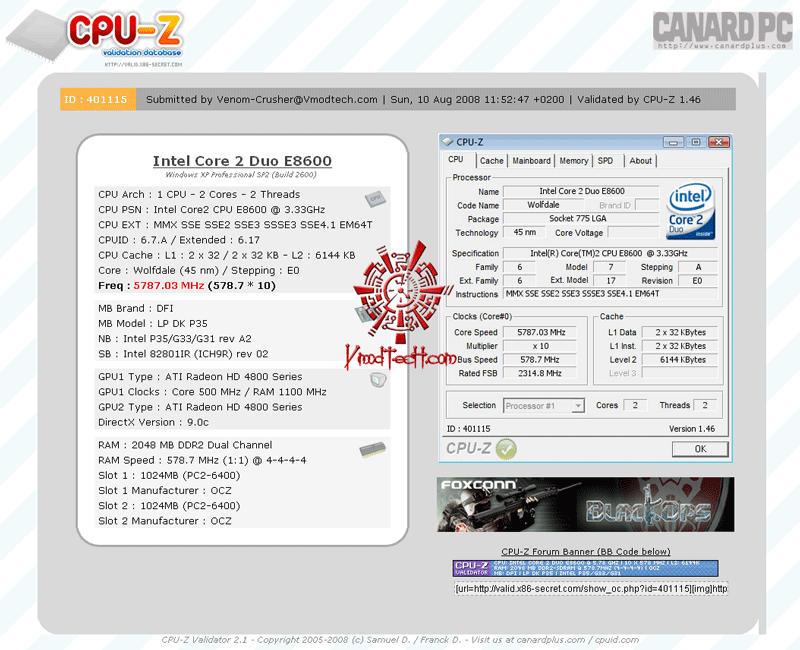Click the BB code URL text field

click(591, 589)
